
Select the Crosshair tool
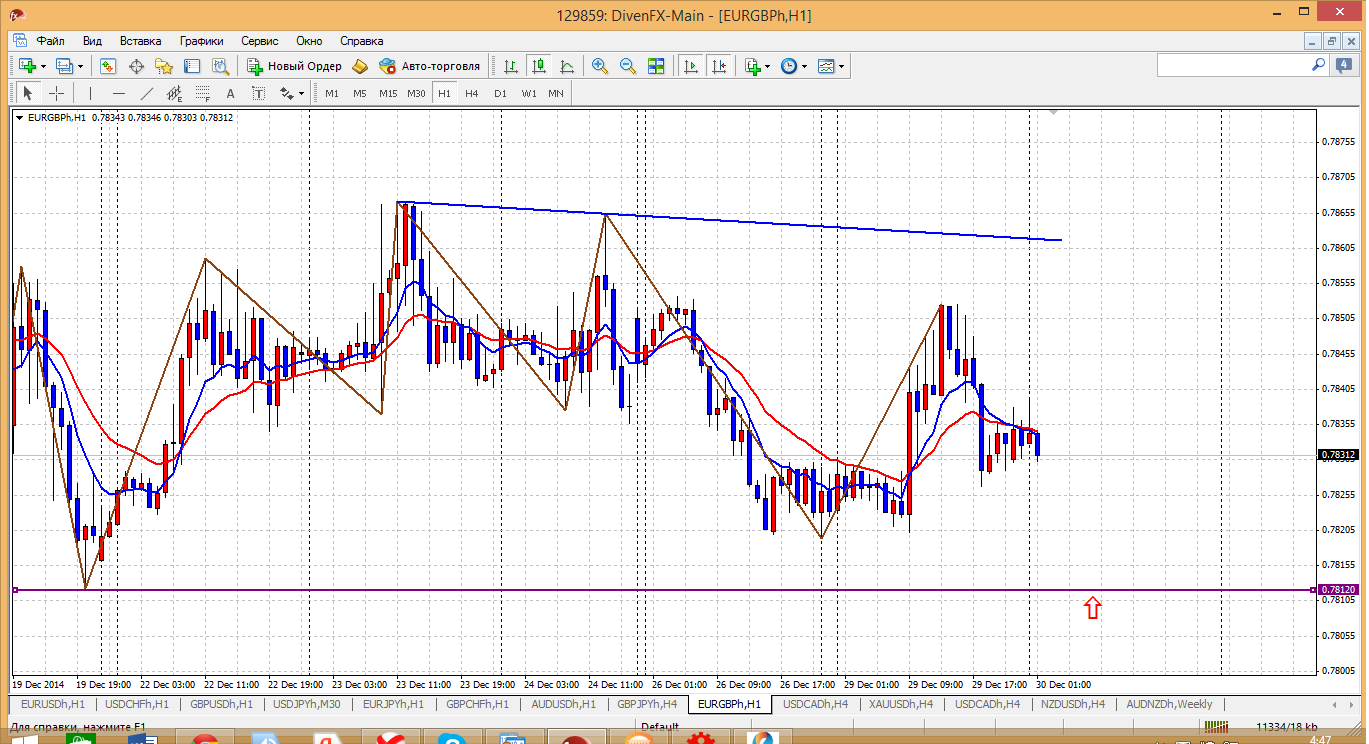coord(57,93)
